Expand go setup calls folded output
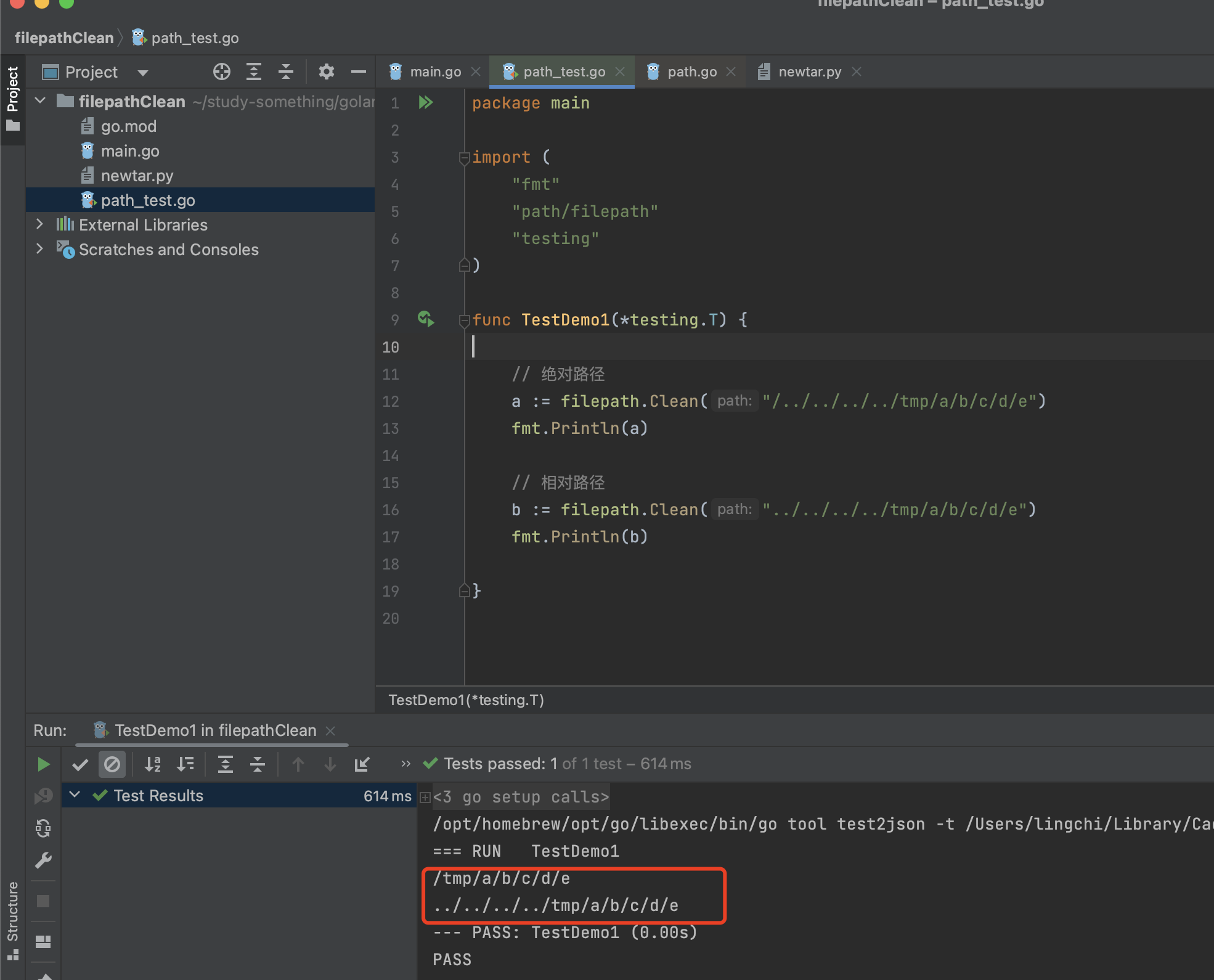Screen dimensions: 1214x980 pos(425,798)
